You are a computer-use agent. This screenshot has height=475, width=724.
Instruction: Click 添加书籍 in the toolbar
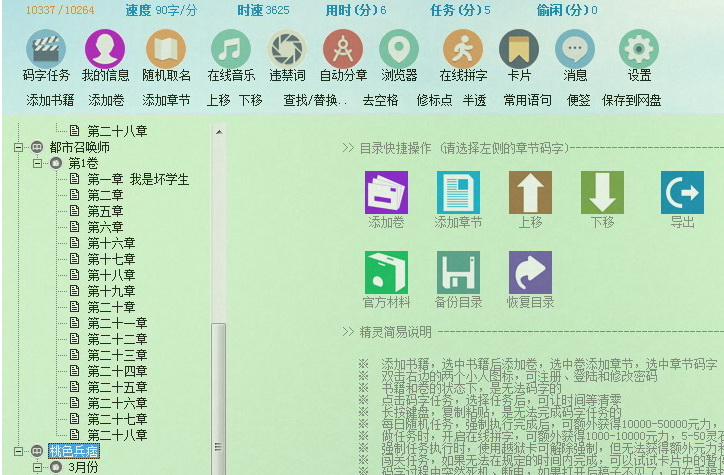click(x=50, y=100)
